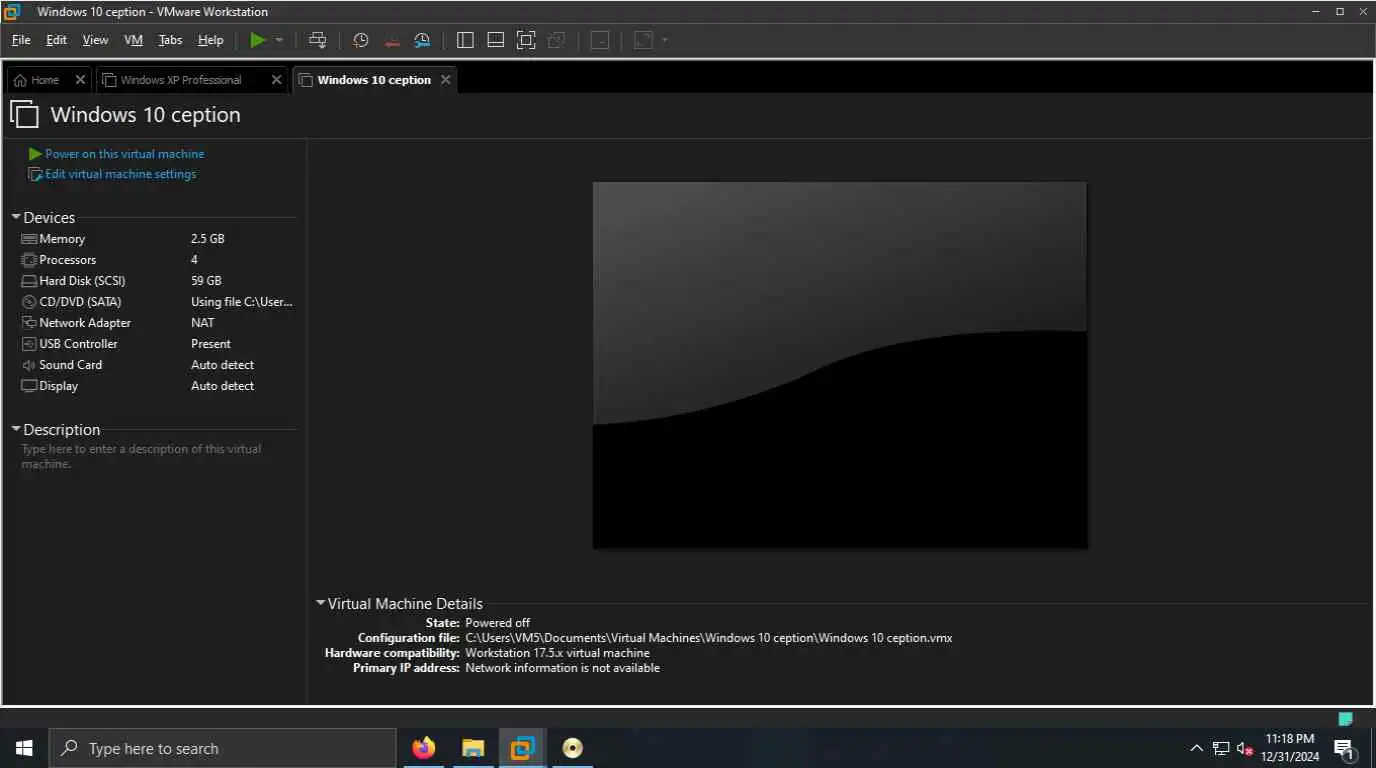Click the muted volume tray icon
The height and width of the screenshot is (768, 1376).
point(1245,748)
